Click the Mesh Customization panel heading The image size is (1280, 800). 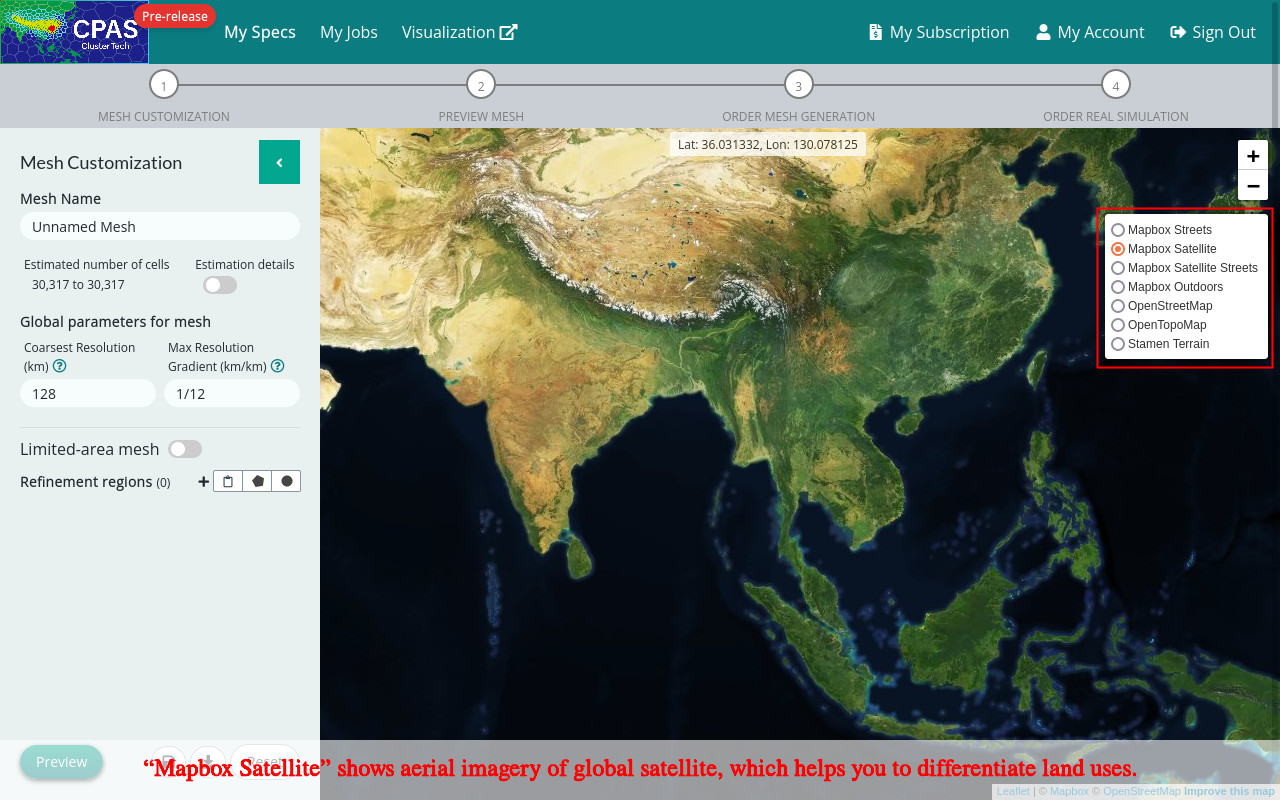pos(101,163)
